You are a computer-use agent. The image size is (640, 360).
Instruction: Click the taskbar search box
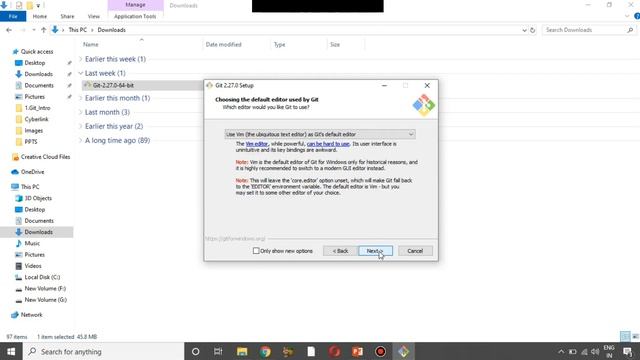click(x=103, y=351)
